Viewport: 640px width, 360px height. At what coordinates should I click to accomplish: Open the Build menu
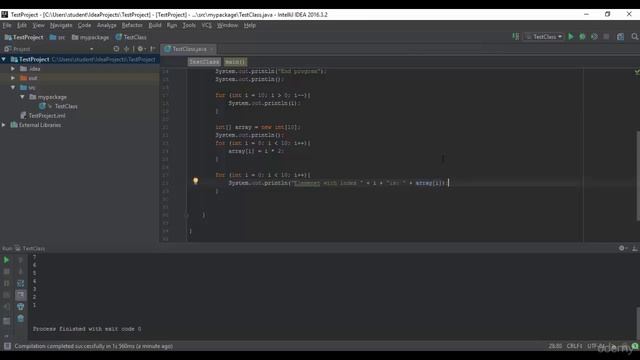coord(155,25)
